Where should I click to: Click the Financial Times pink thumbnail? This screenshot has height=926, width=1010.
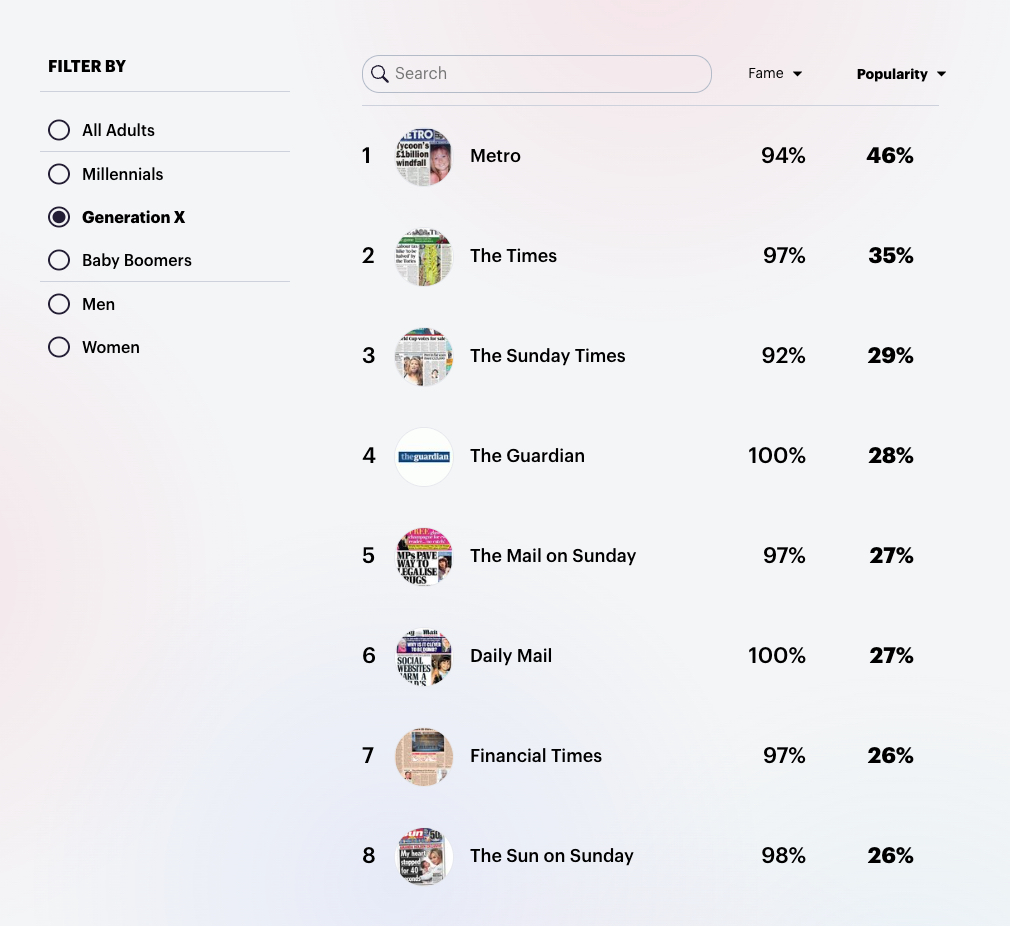[424, 757]
